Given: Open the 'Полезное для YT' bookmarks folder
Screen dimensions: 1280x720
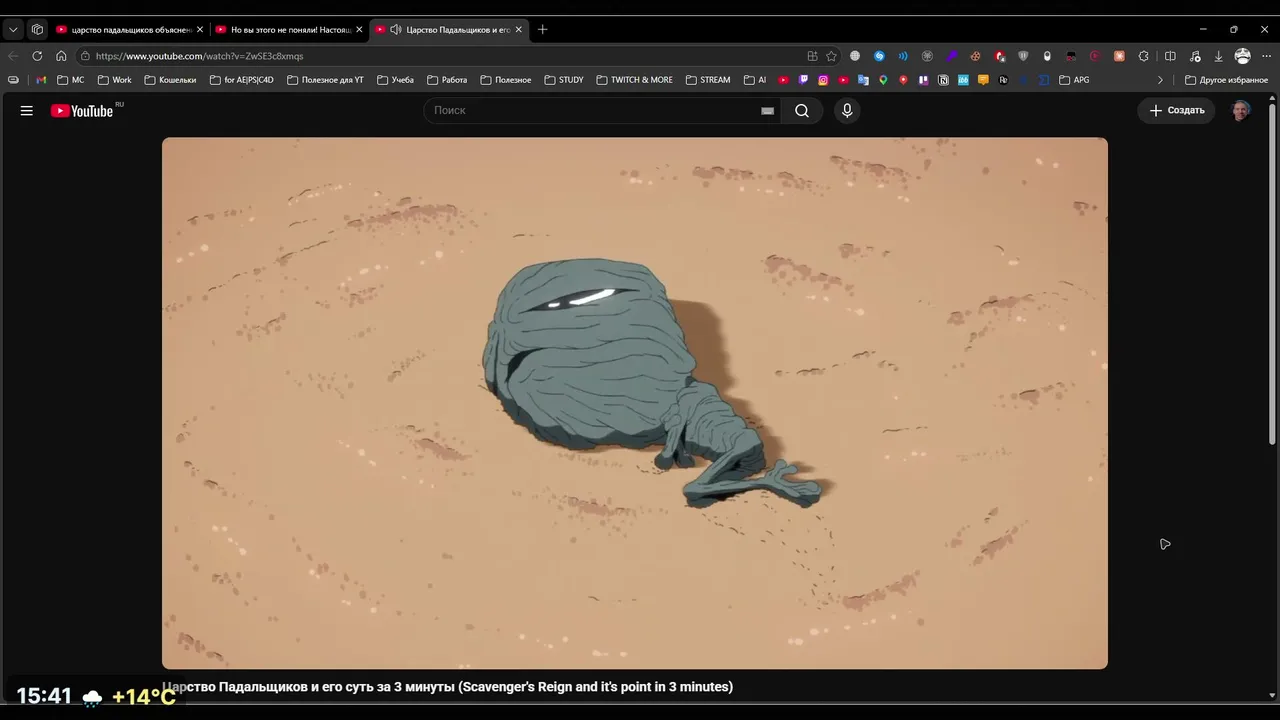Looking at the screenshot, I should coord(325,80).
